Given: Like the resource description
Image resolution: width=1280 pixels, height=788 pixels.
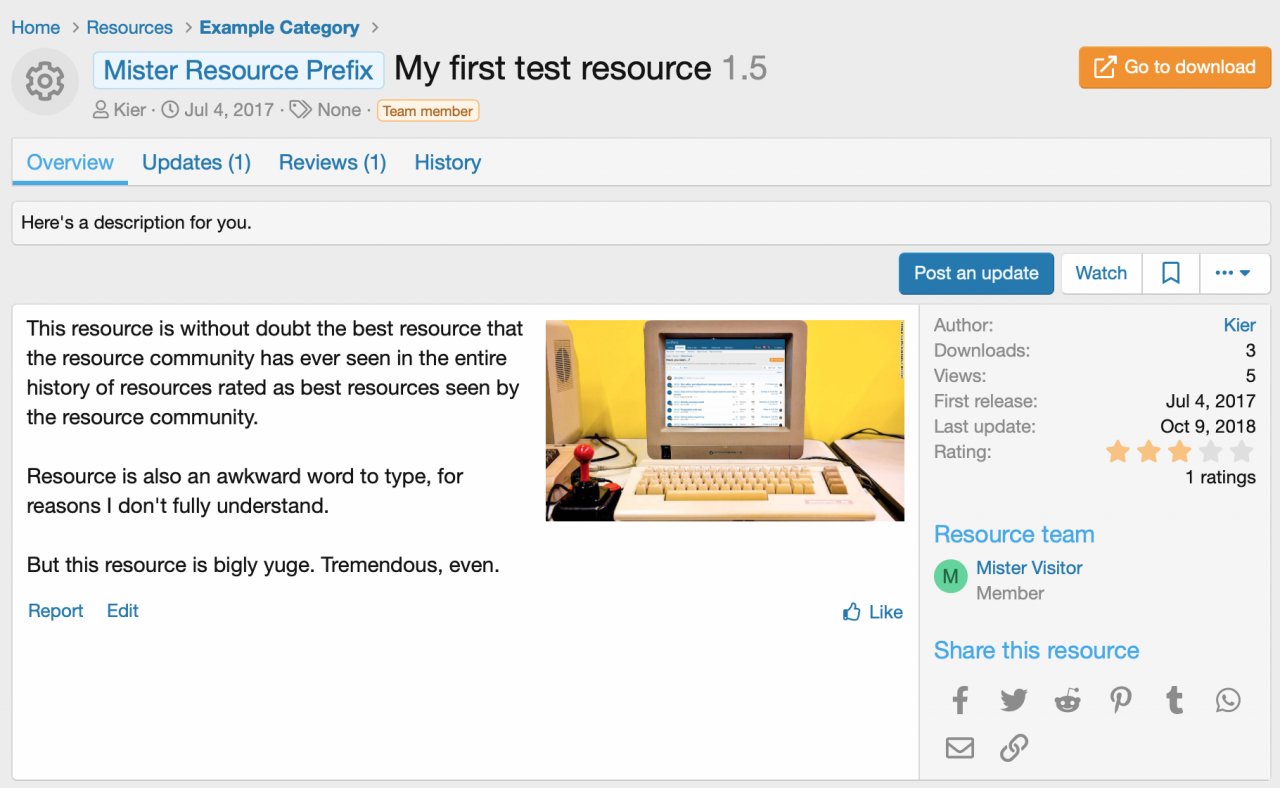Looking at the screenshot, I should [871, 611].
